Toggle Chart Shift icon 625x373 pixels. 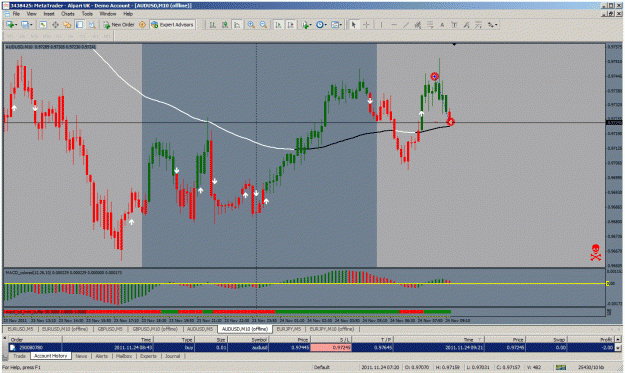(291, 25)
